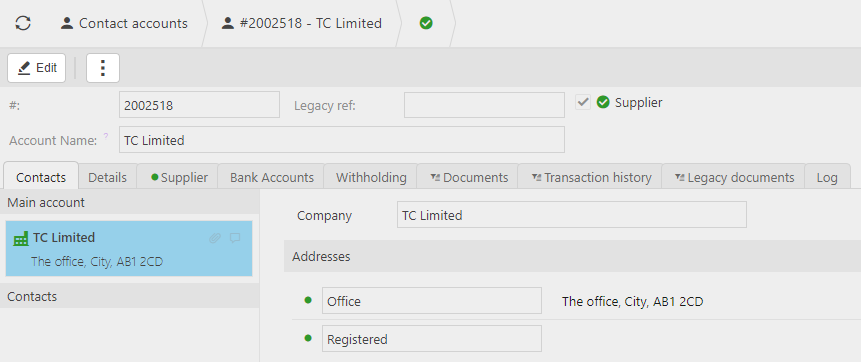The width and height of the screenshot is (861, 362).
Task: Navigate to Contact accounts breadcrumb
Action: [x=124, y=23]
